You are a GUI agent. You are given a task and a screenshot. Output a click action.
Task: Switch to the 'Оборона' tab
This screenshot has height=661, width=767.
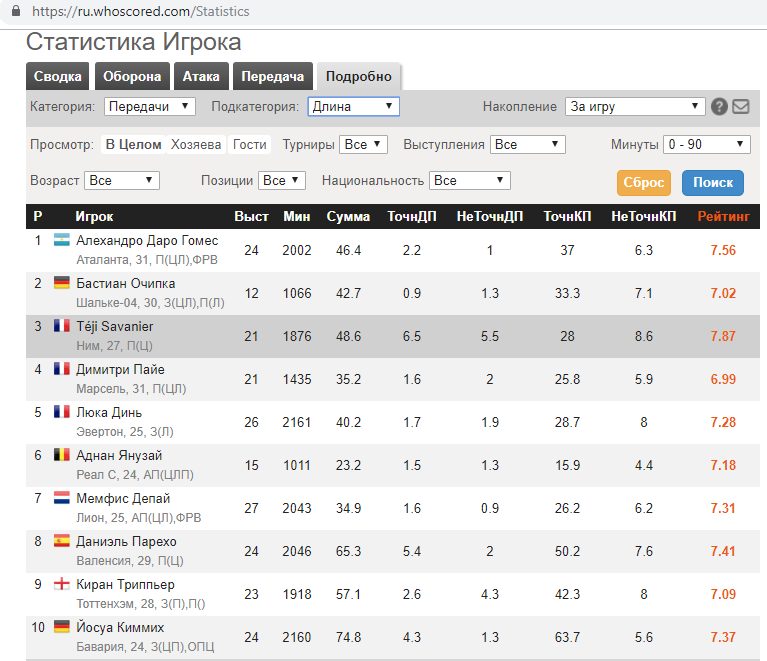131,77
